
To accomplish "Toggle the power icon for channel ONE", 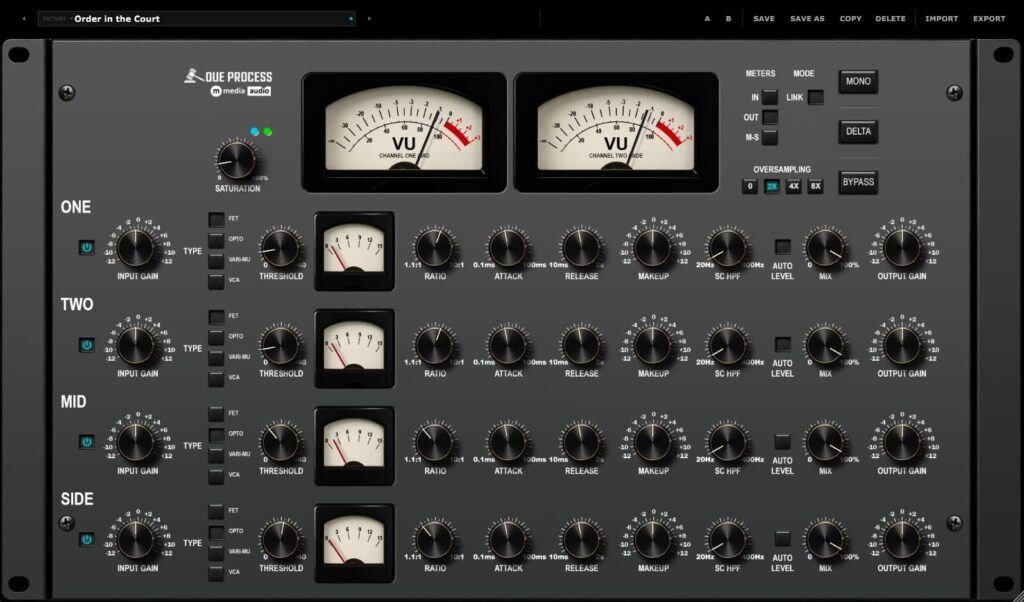I will point(86,247).
